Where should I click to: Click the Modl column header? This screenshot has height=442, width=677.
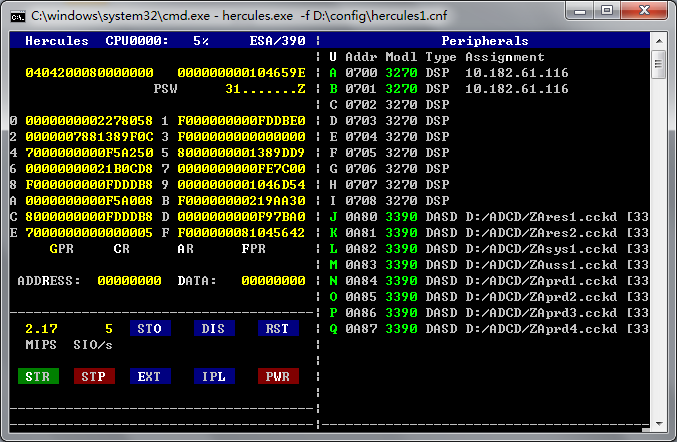(x=401, y=57)
